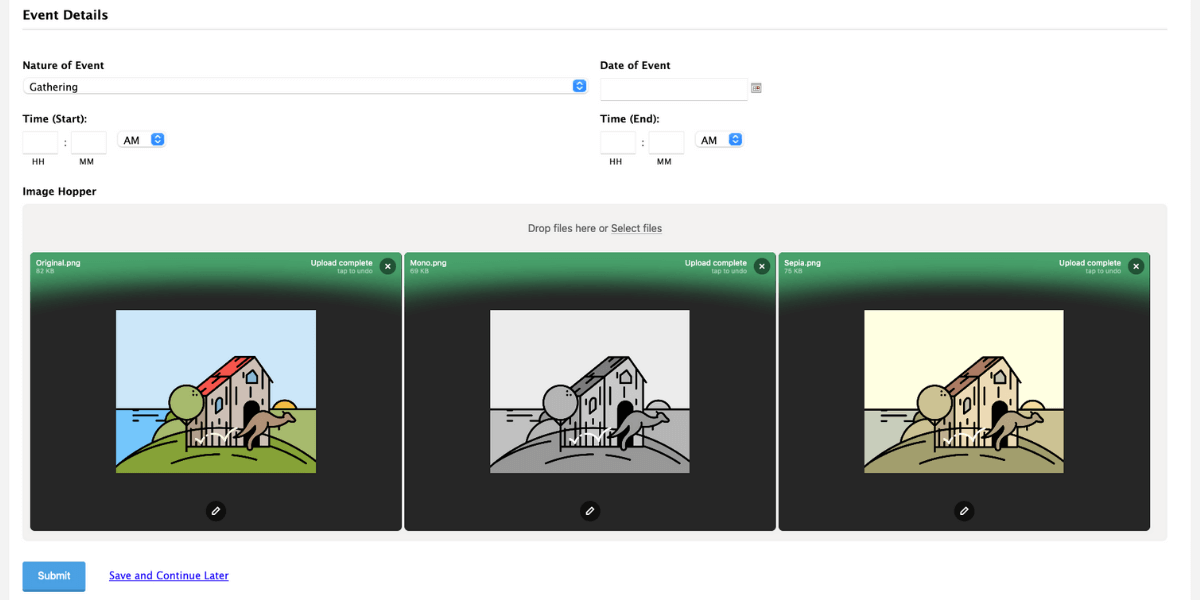Focus the end time HH field
Screen dimensions: 1200x600
point(618,142)
